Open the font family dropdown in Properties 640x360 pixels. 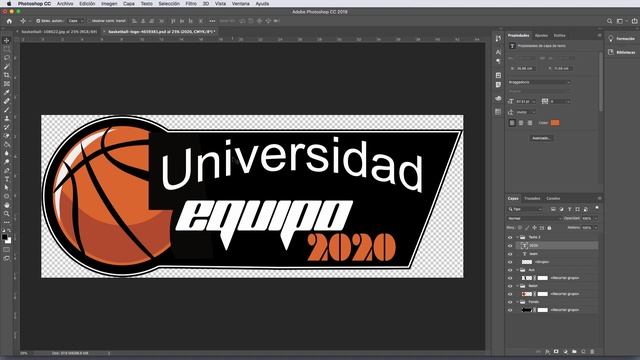[539, 82]
